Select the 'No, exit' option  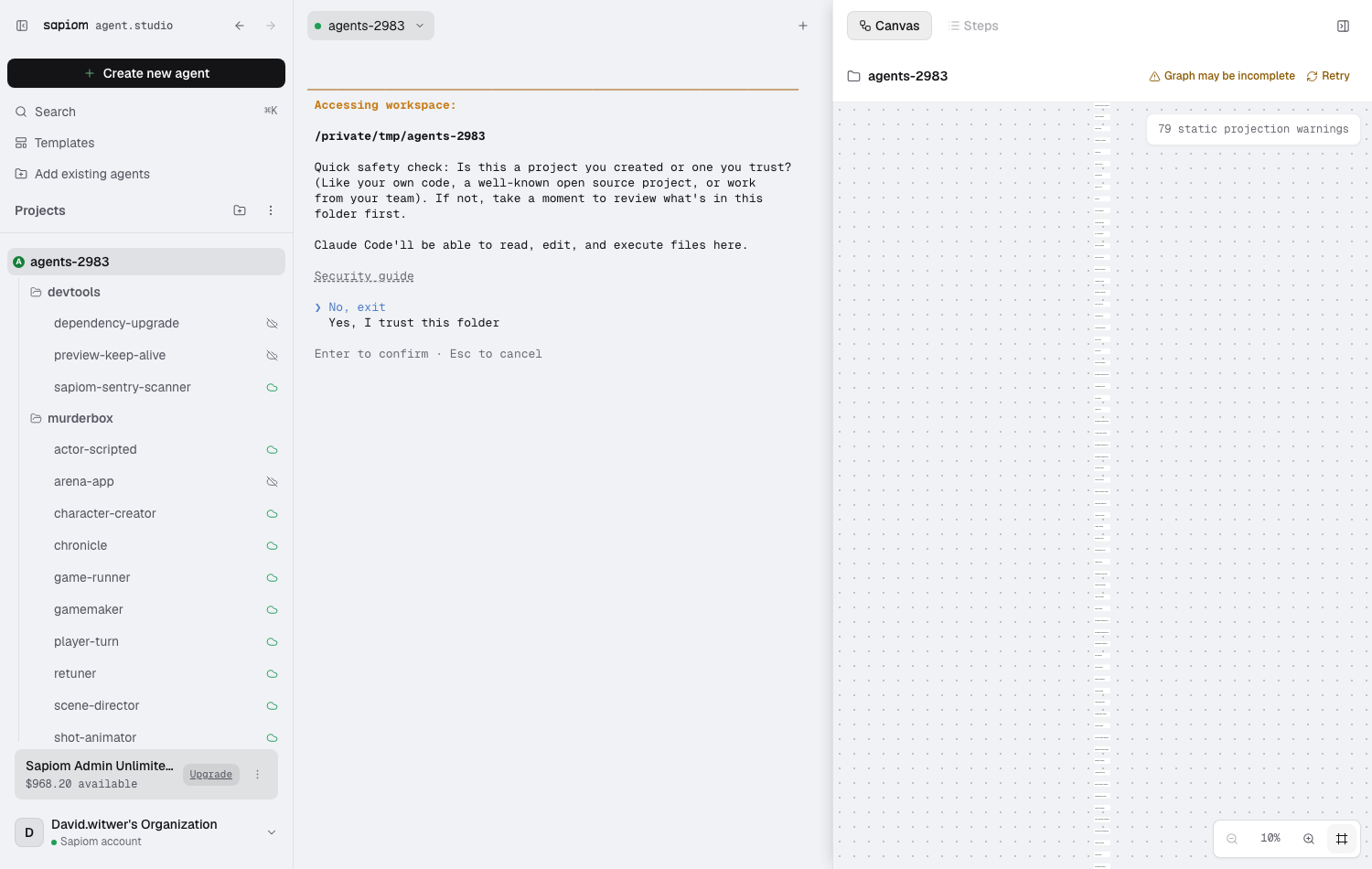[357, 307]
